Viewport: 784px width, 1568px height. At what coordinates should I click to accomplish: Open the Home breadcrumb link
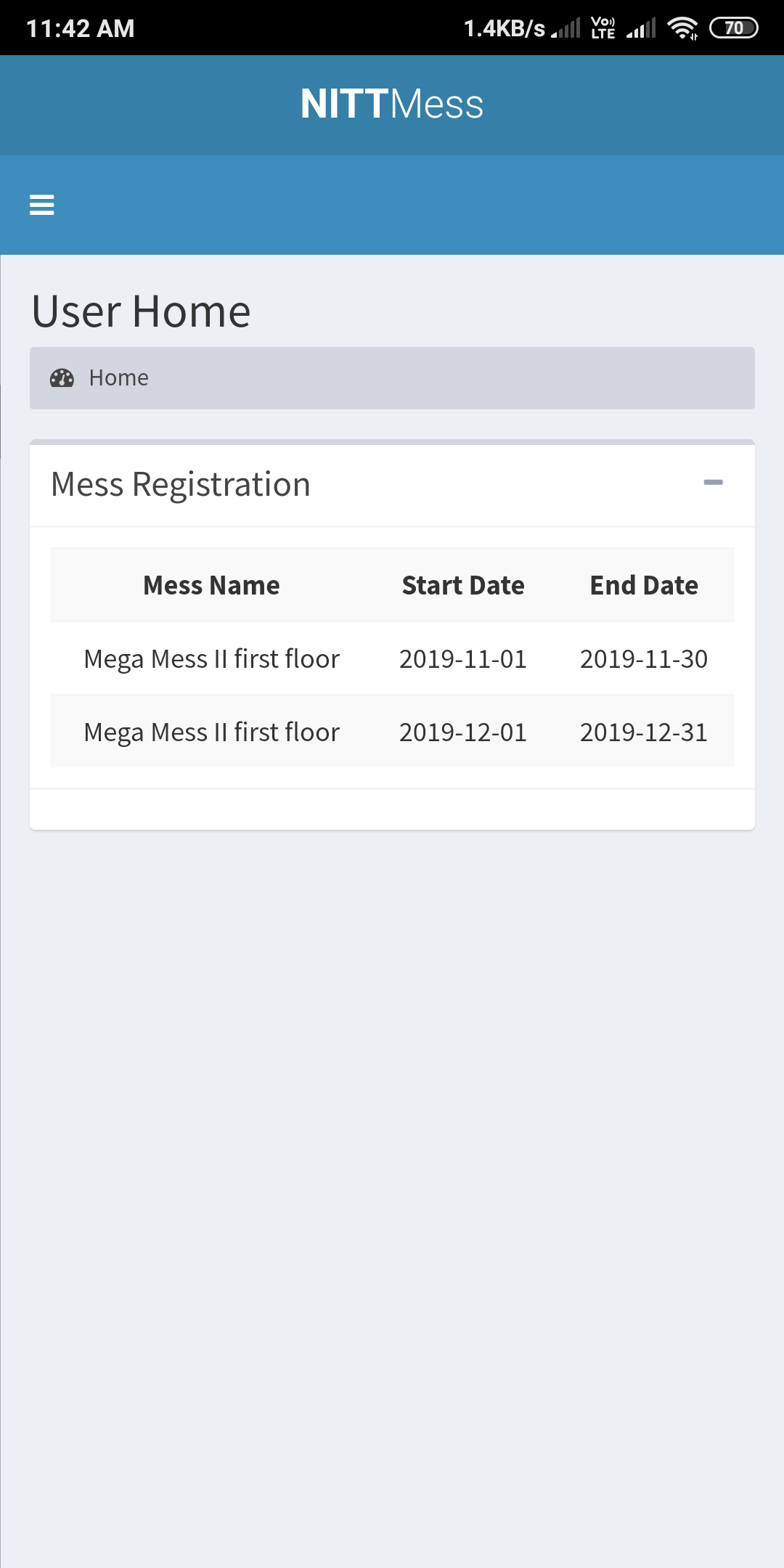[x=119, y=377]
